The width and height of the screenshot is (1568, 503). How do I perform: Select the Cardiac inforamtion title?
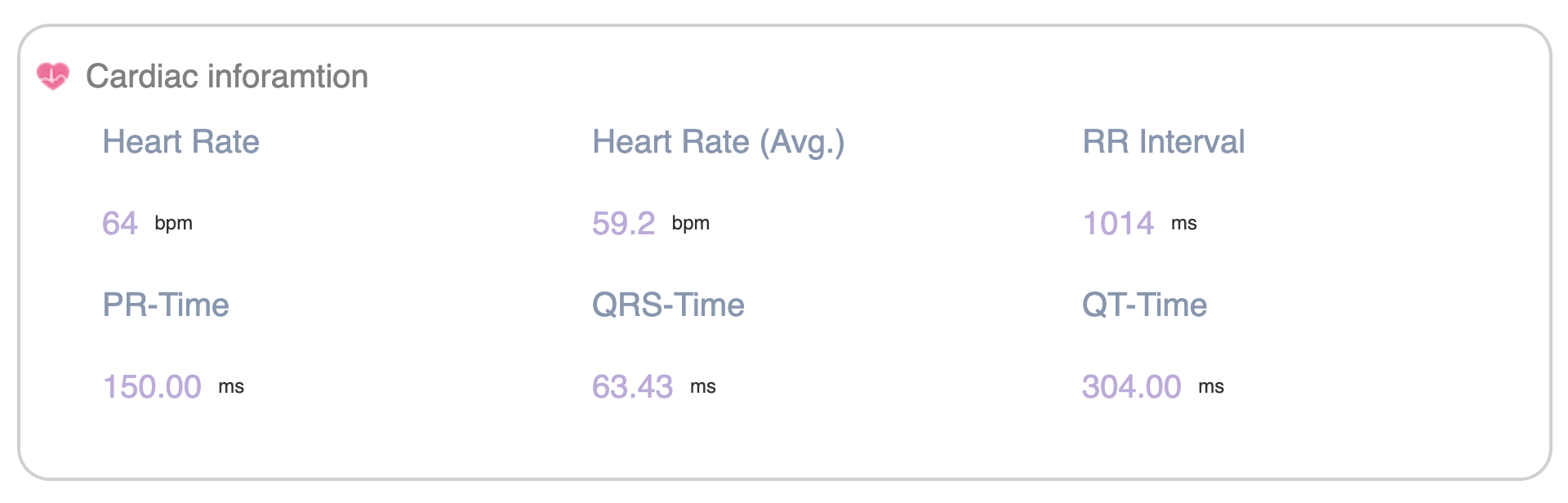tap(227, 76)
